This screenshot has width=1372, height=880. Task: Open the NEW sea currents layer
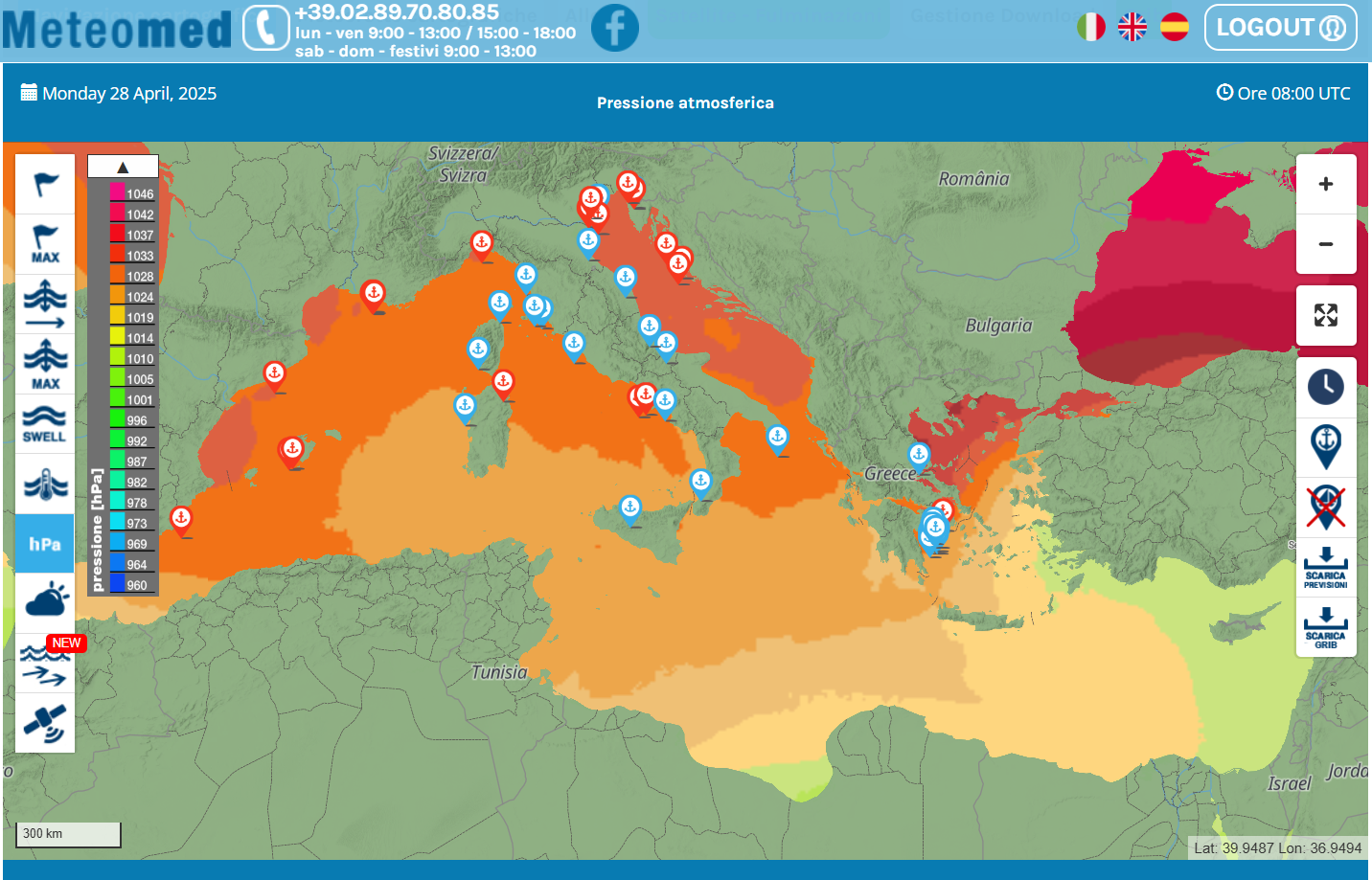[45, 664]
